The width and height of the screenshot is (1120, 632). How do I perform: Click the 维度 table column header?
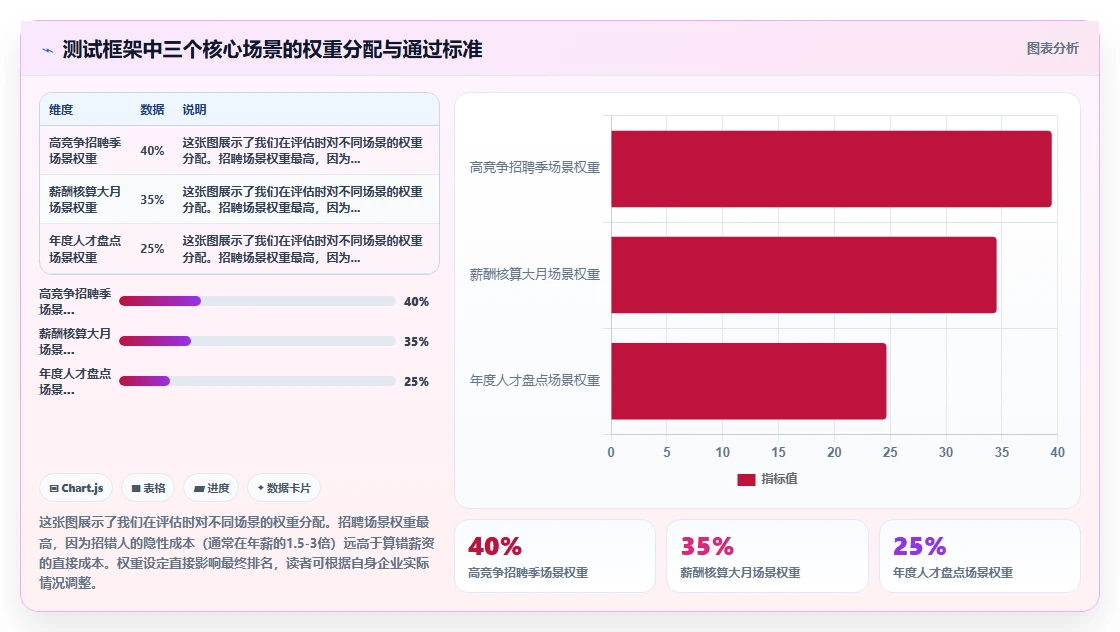point(61,109)
